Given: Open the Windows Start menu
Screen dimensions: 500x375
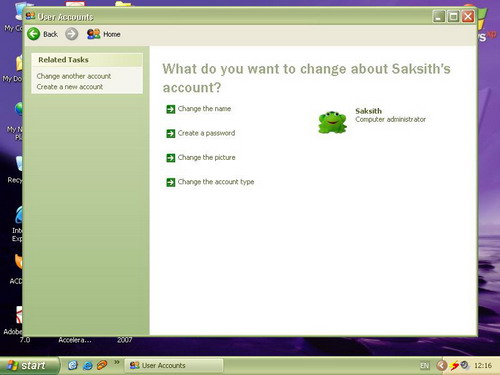Looking at the screenshot, I should pos(29,366).
